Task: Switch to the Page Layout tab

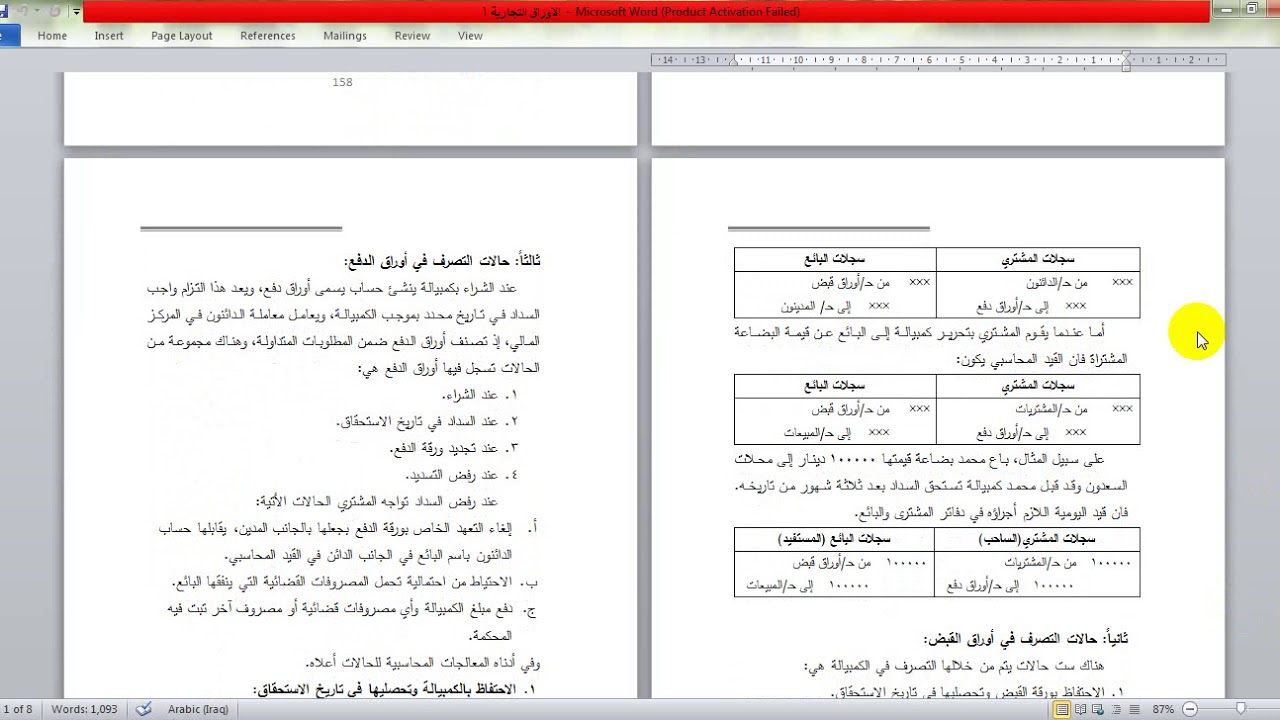Action: click(182, 35)
